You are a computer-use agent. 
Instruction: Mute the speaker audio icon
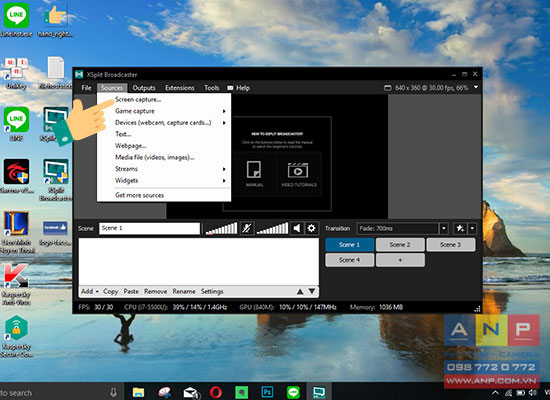(297, 228)
